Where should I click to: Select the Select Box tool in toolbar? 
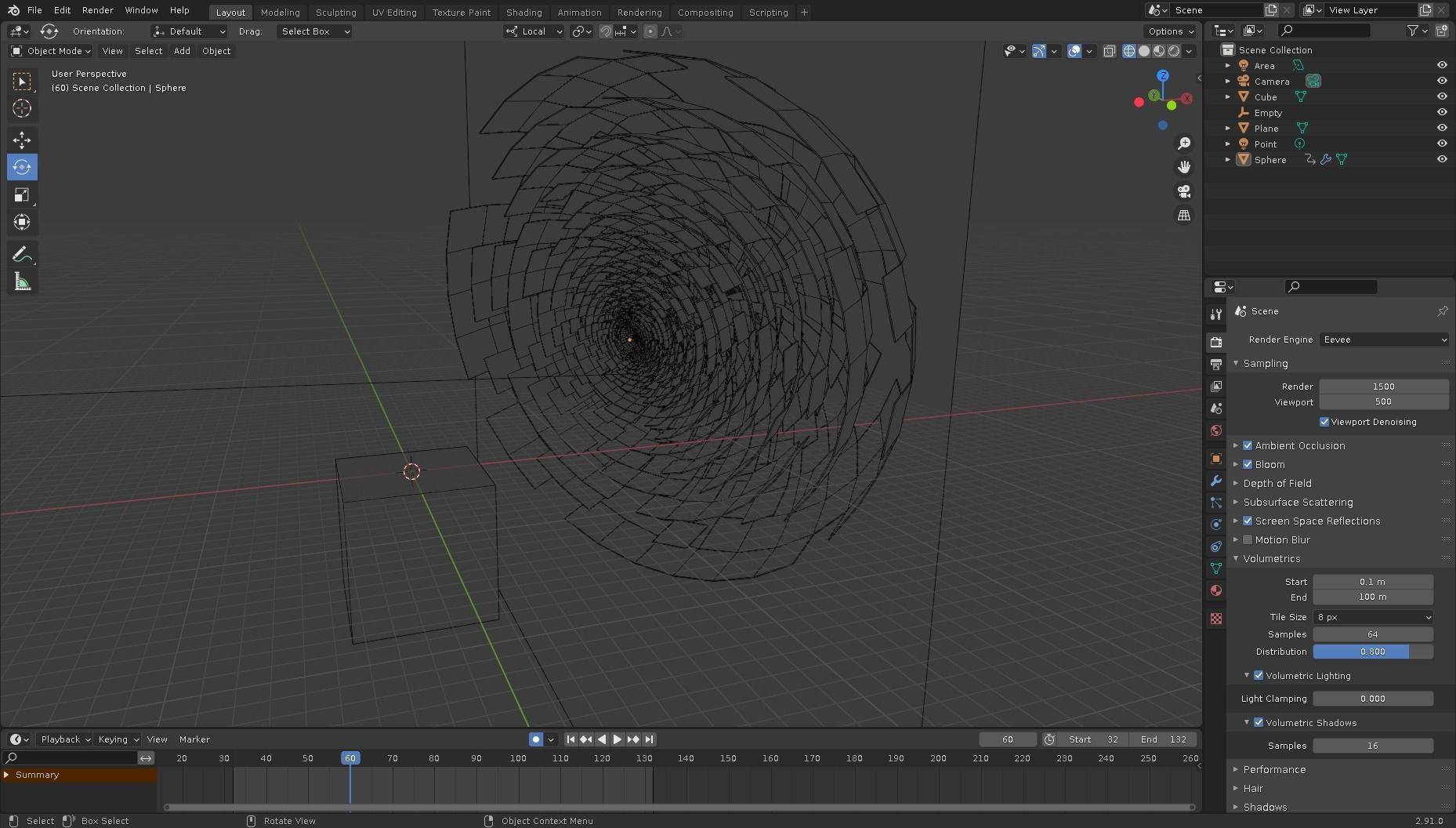click(x=22, y=81)
